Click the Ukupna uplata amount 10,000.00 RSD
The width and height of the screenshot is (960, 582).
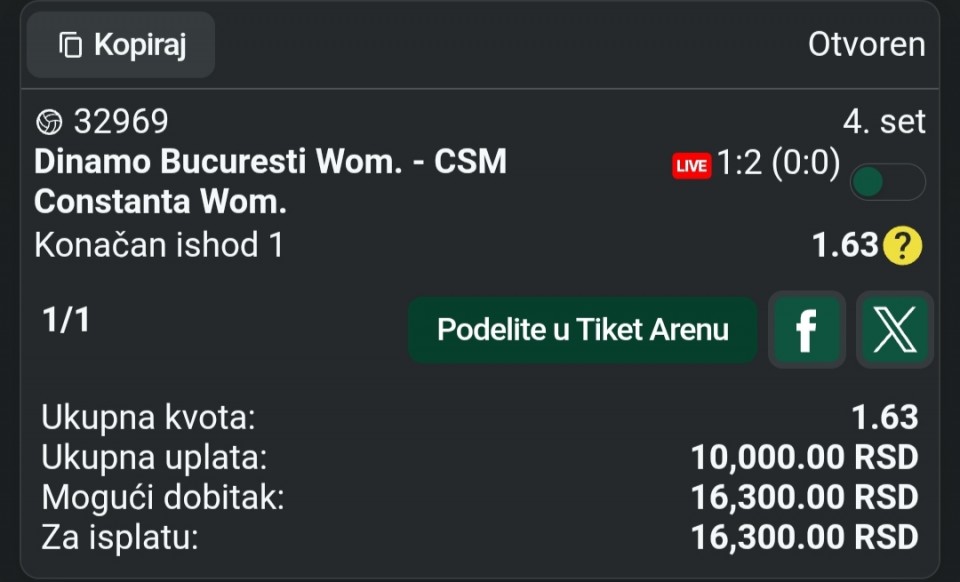(804, 457)
